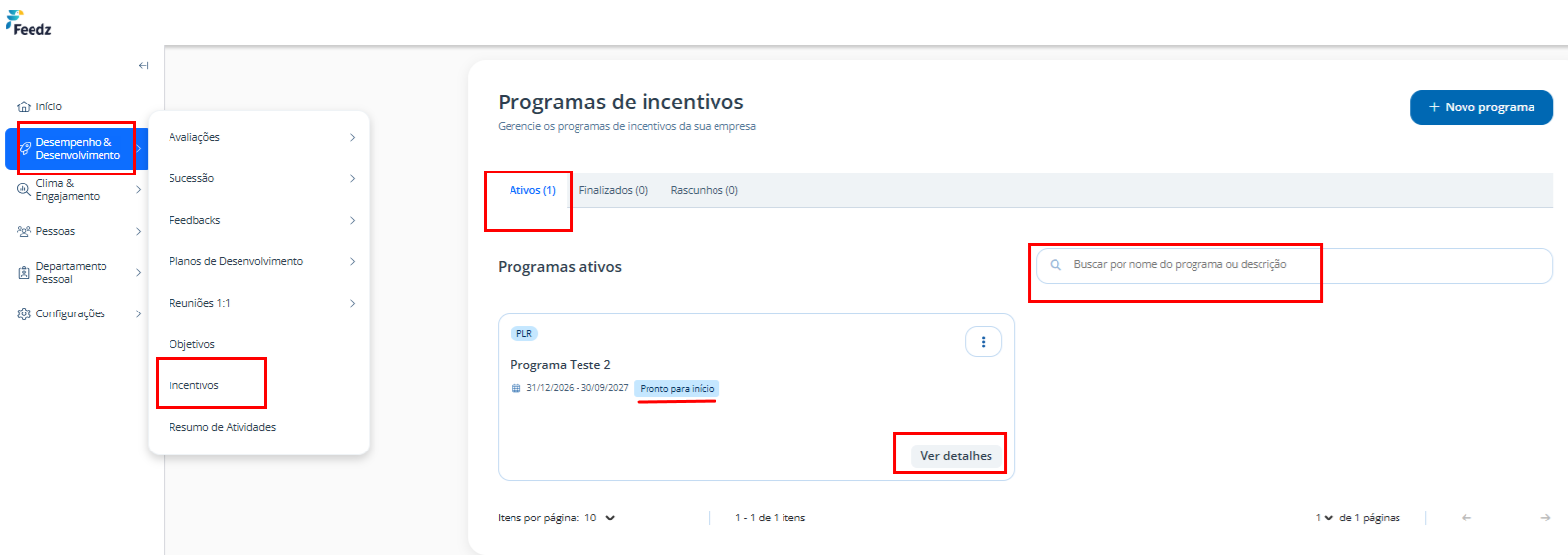Screen dimensions: 1568x555
Task: Click the program search input field
Action: point(1293,265)
